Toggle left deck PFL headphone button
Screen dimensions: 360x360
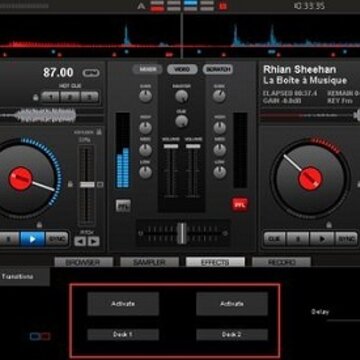(x=123, y=206)
